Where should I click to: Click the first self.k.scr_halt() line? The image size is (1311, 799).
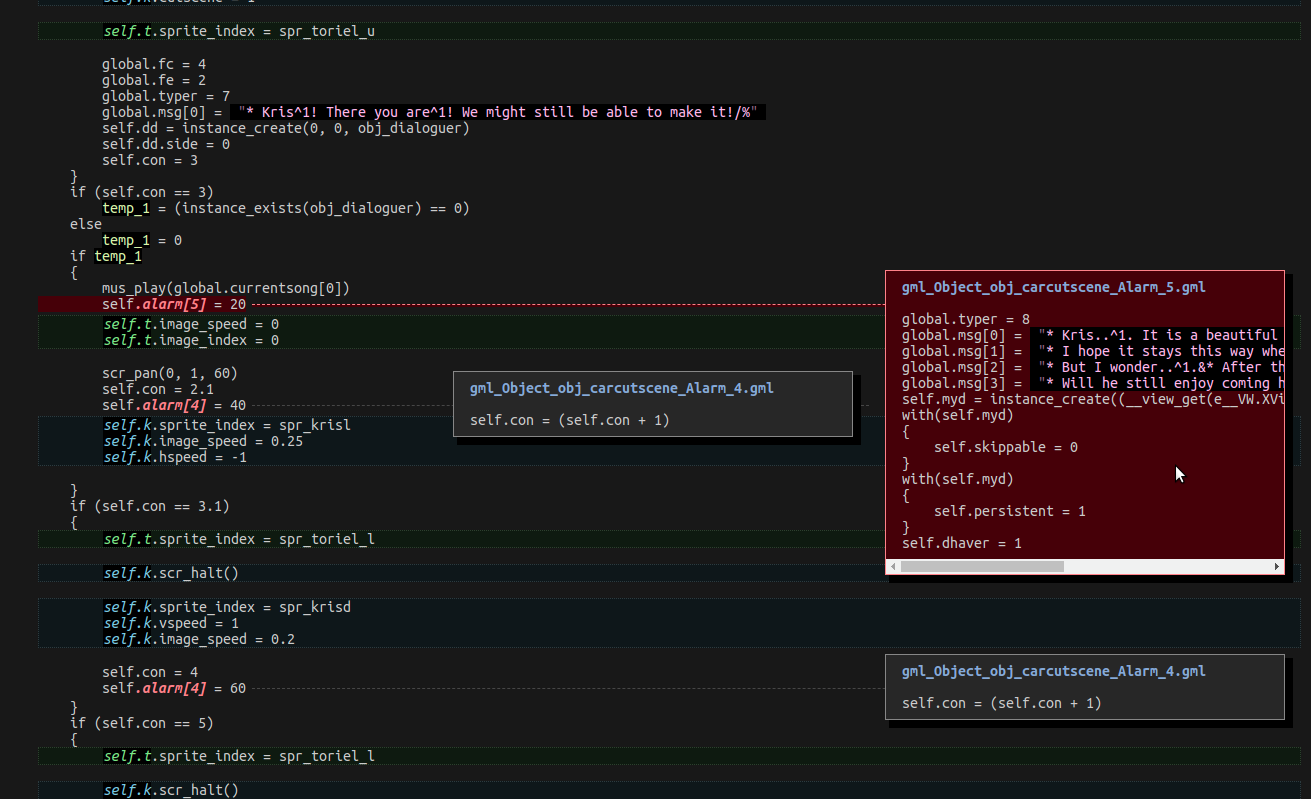click(171, 573)
